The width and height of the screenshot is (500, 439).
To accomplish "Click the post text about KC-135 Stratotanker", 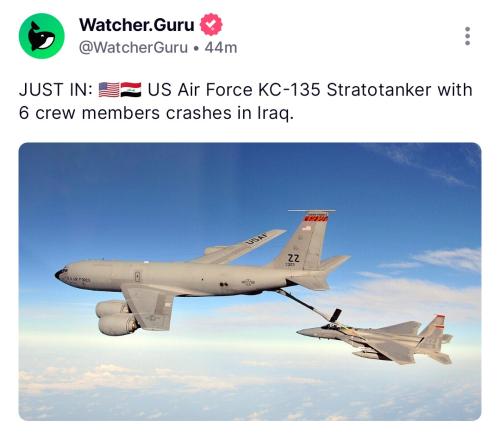I will pyautogui.click(x=246, y=101).
